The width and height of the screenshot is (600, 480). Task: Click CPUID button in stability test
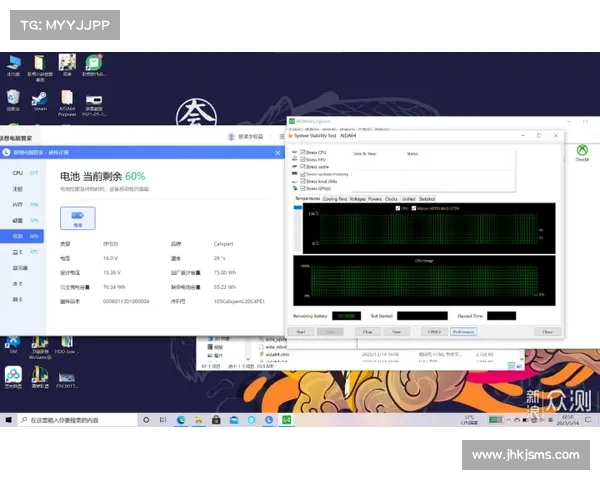coord(434,332)
